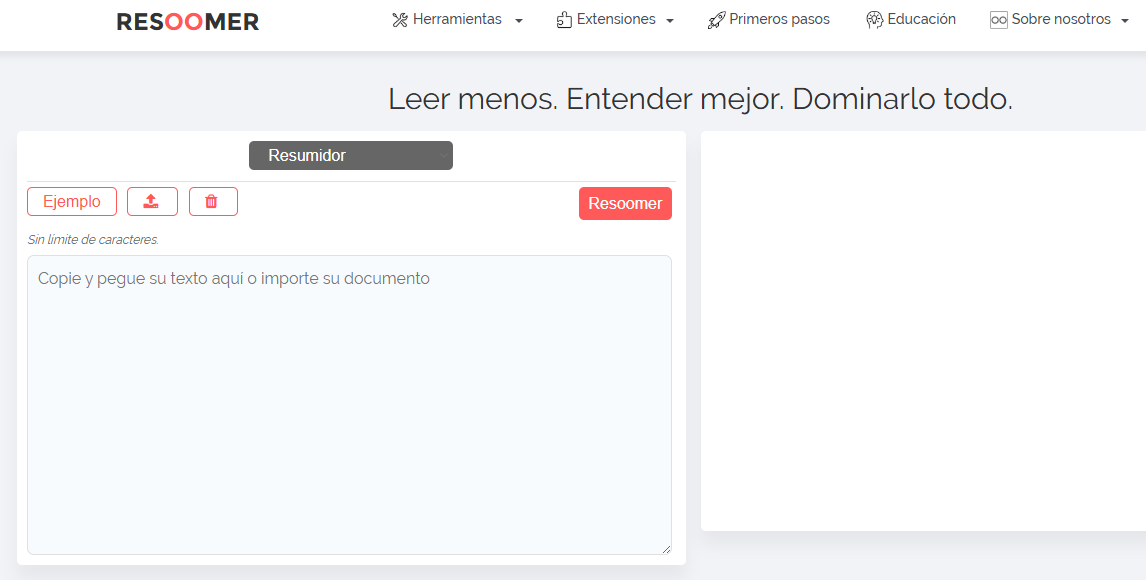The height and width of the screenshot is (580, 1146).
Task: Click the empty summary output panel
Action: tap(923, 331)
